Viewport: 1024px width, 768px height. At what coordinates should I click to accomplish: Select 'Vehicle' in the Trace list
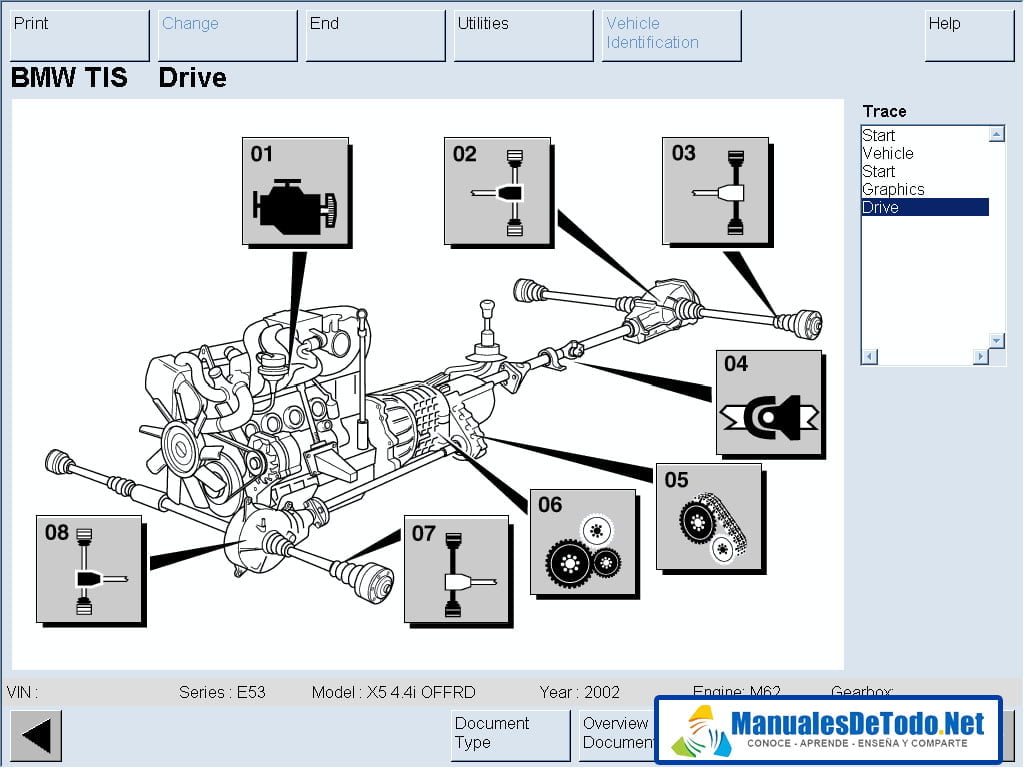click(925, 153)
